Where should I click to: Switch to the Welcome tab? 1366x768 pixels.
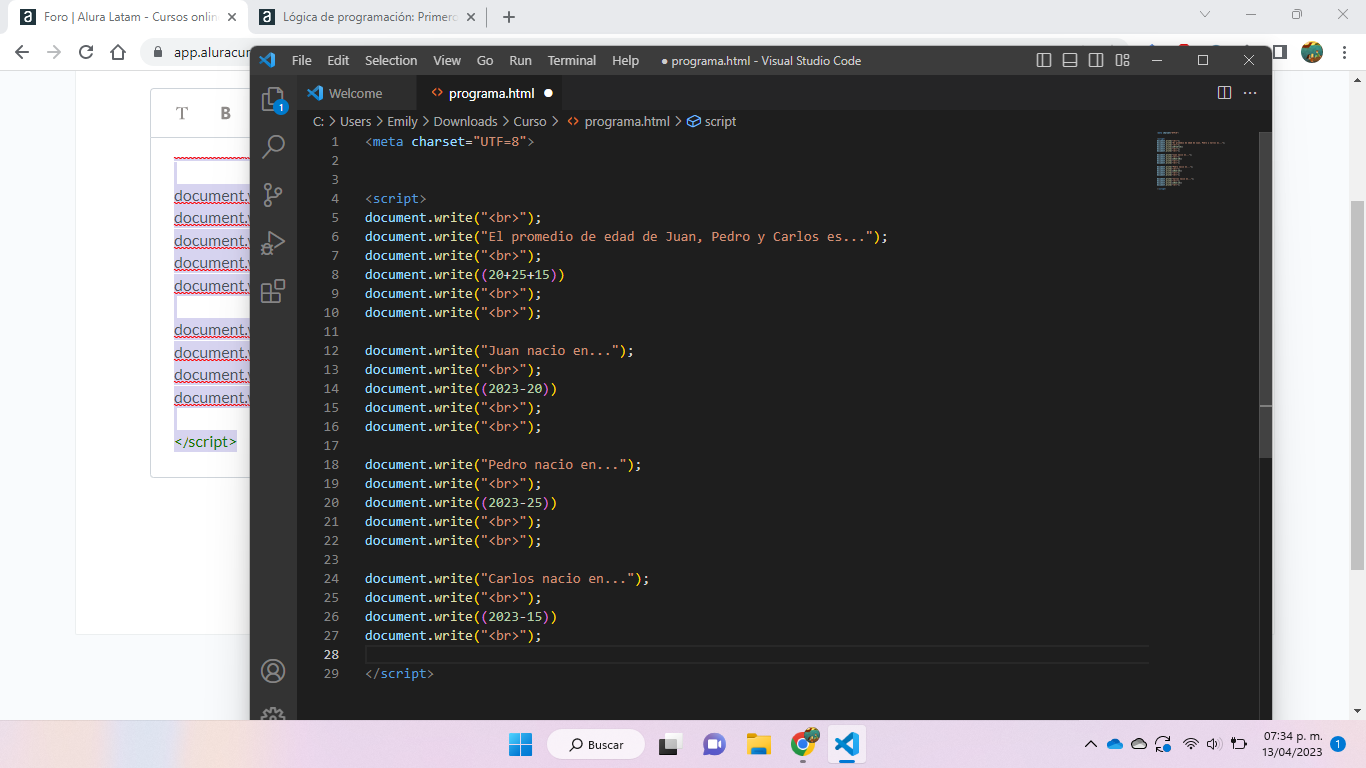coord(357,93)
